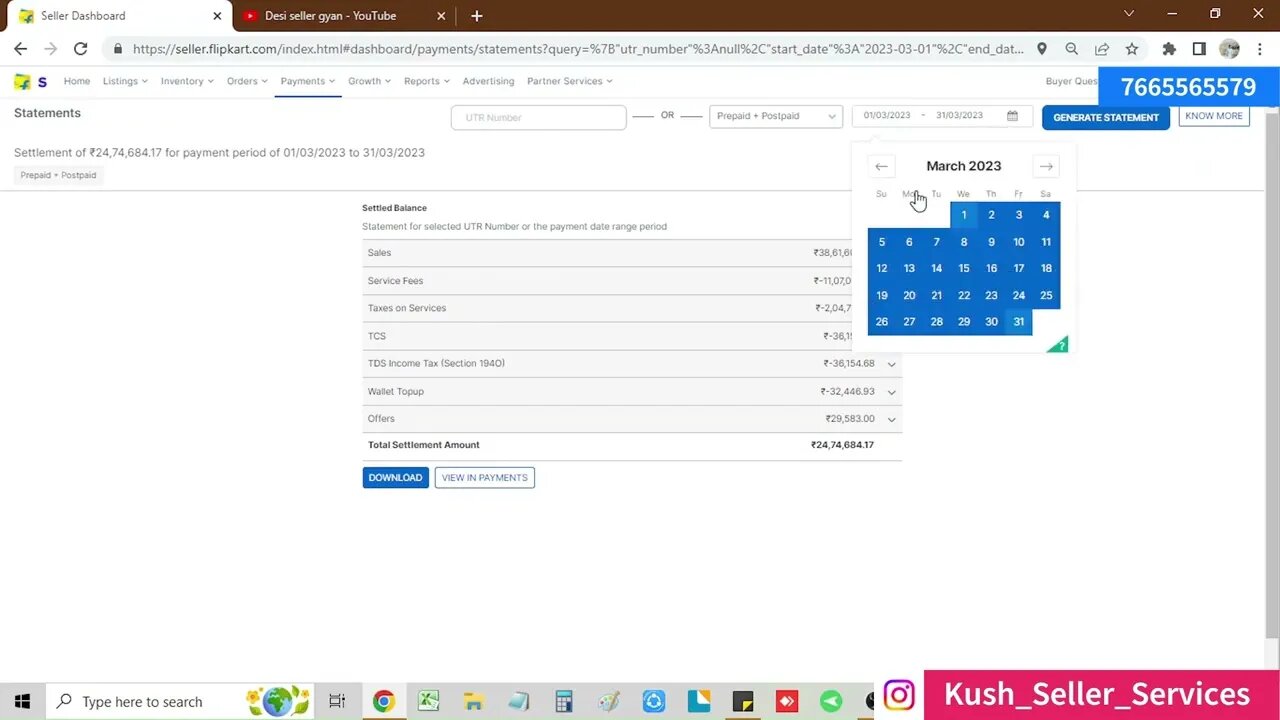Open the Home menu item
This screenshot has height=720, width=1280.
(x=77, y=82)
